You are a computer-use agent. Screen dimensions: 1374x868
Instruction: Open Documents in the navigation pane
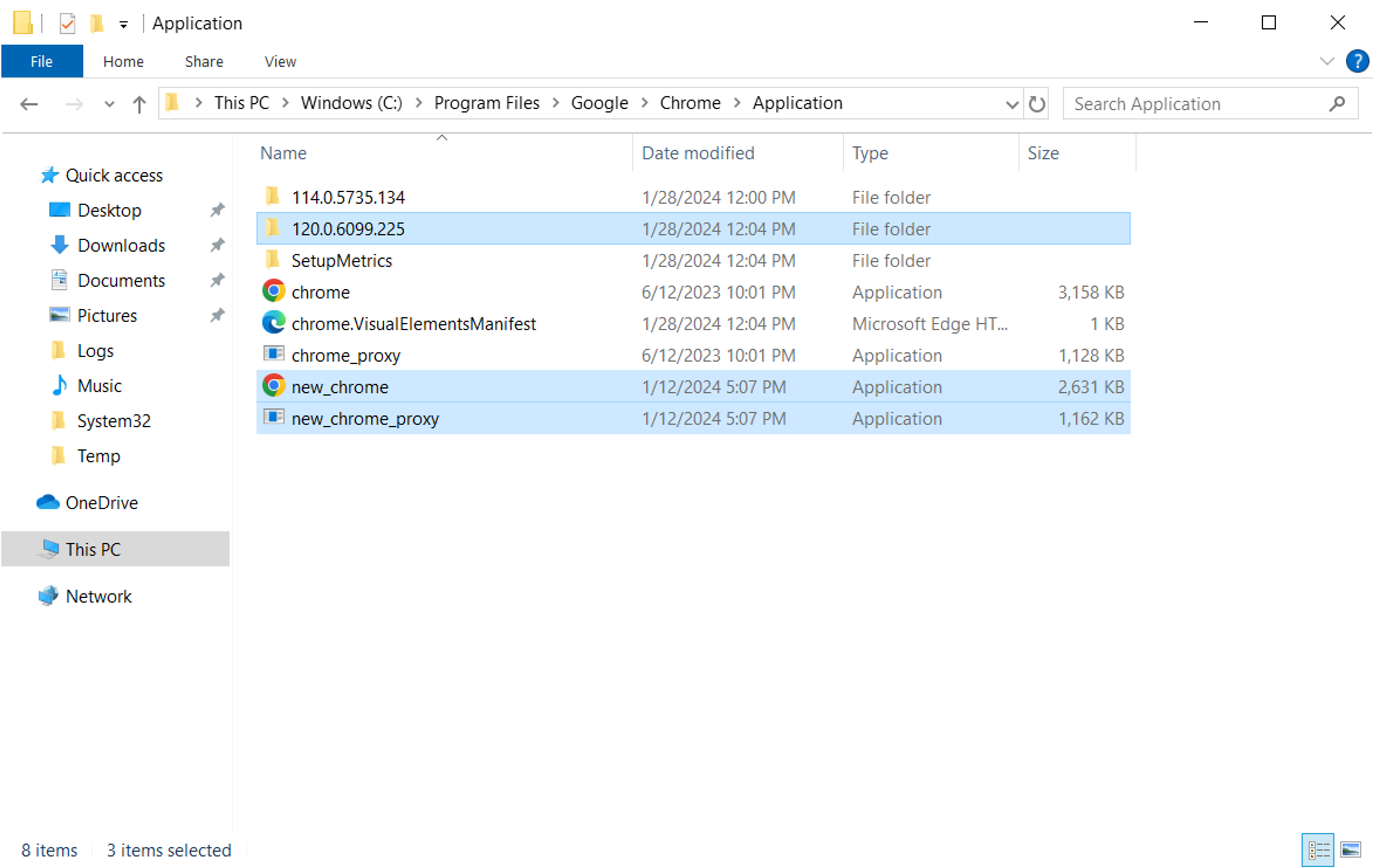click(121, 280)
